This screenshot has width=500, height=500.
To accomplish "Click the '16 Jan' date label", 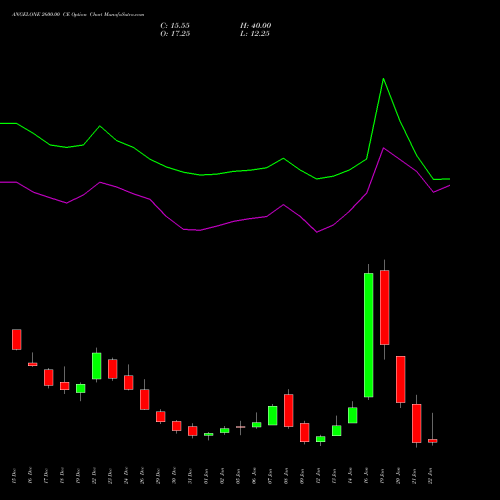I will click(x=366, y=476).
